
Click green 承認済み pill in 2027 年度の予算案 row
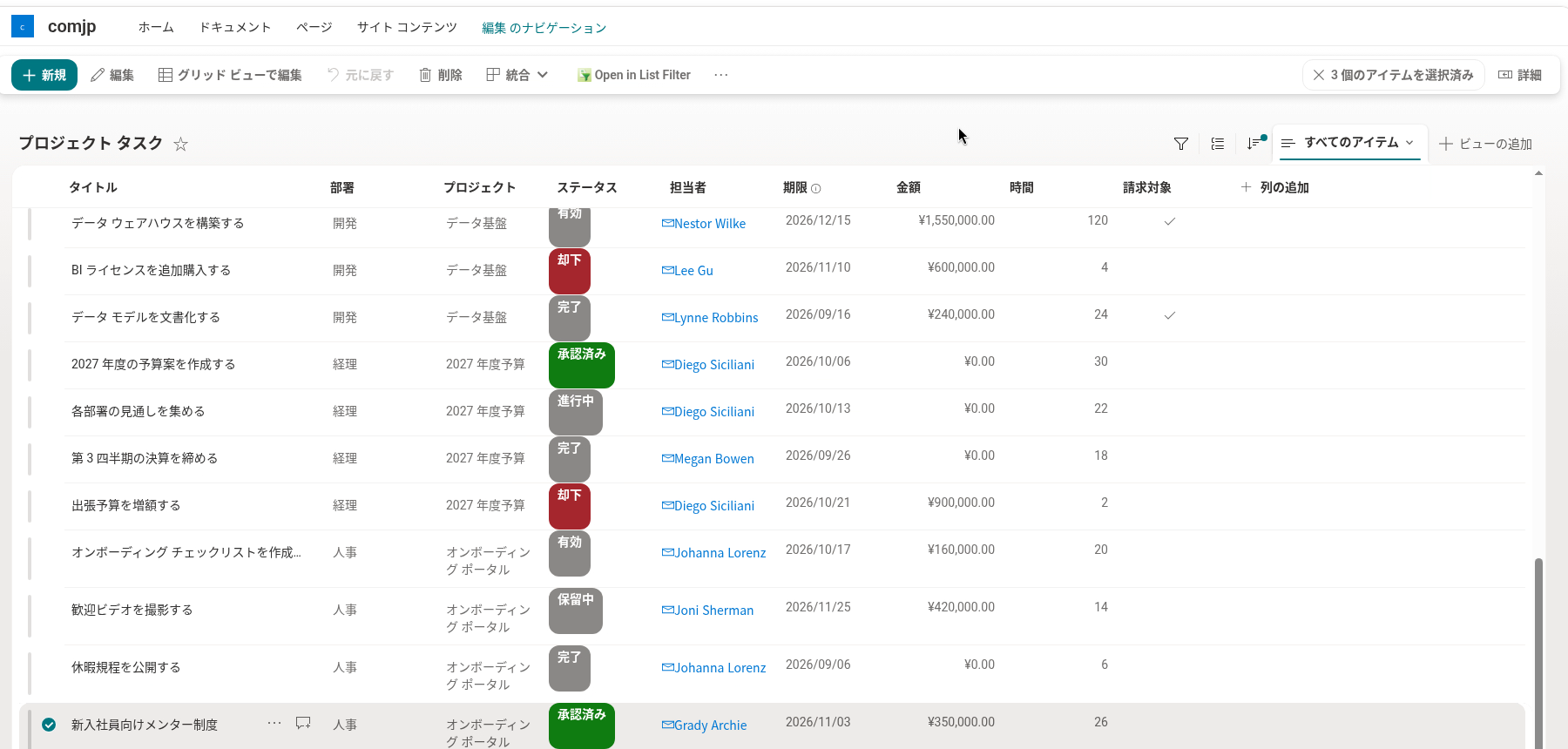coord(582,365)
